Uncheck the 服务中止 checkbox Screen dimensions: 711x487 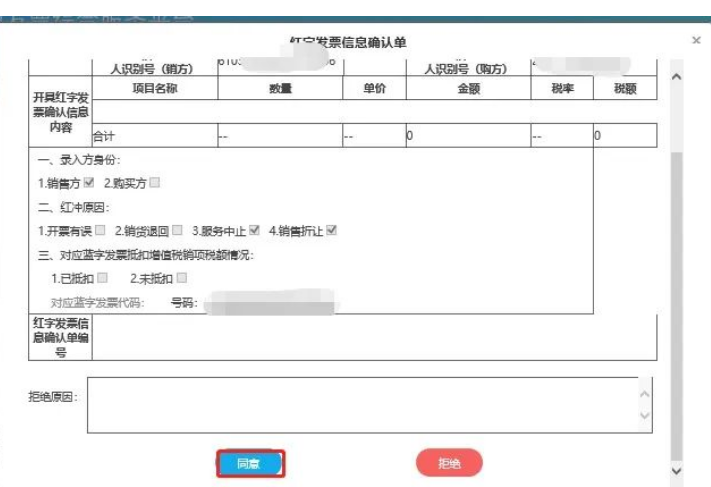pos(254,230)
